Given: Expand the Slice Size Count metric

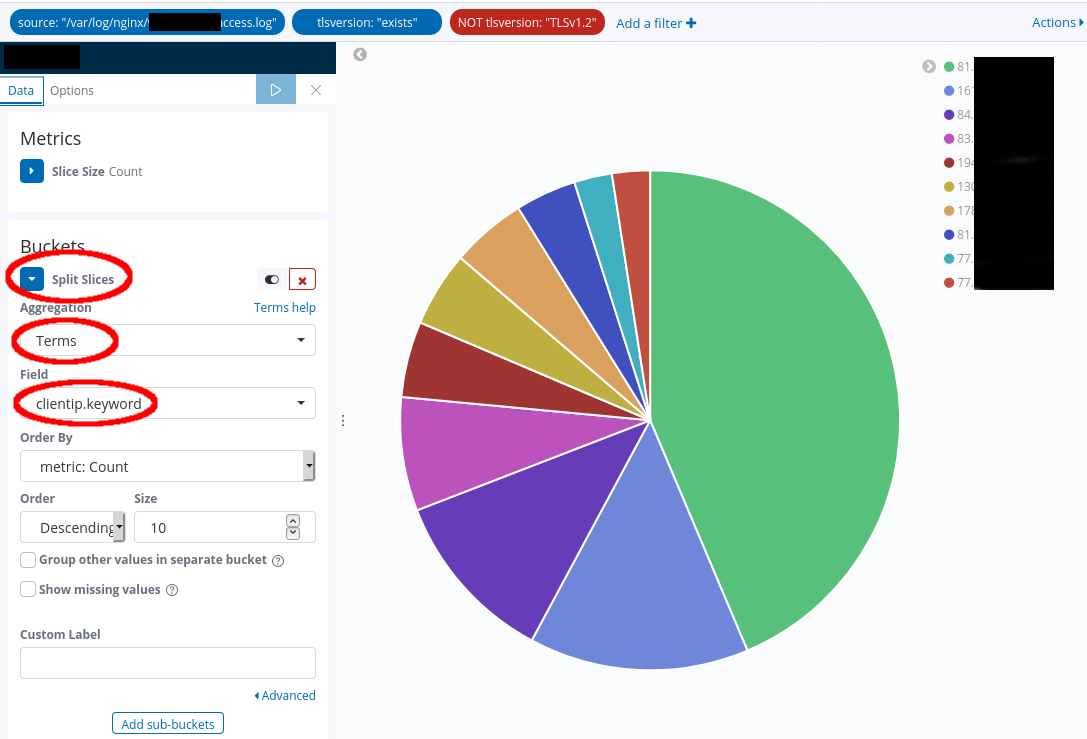Looking at the screenshot, I should click(32, 171).
